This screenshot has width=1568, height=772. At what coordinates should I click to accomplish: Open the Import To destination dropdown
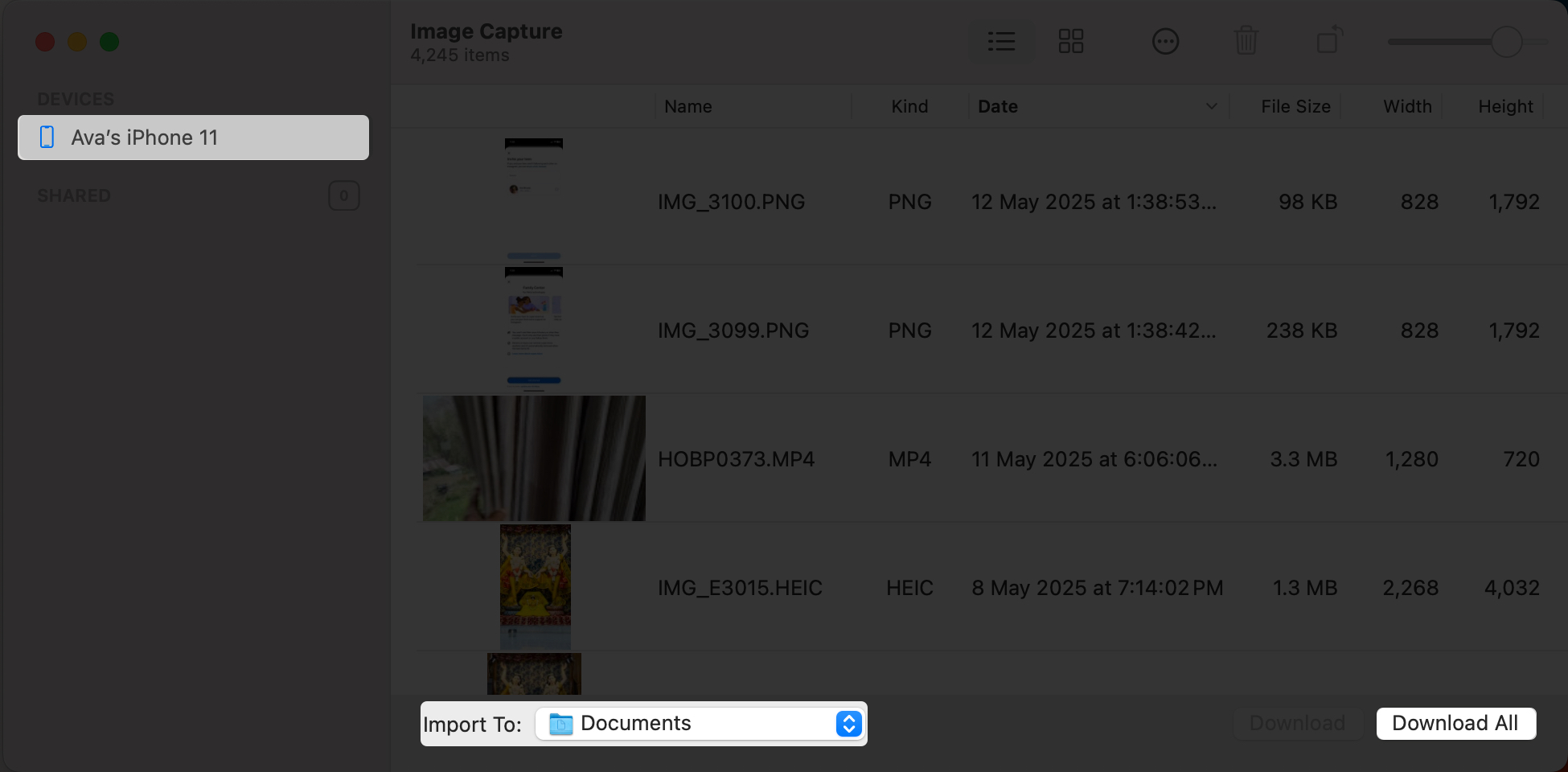point(700,723)
